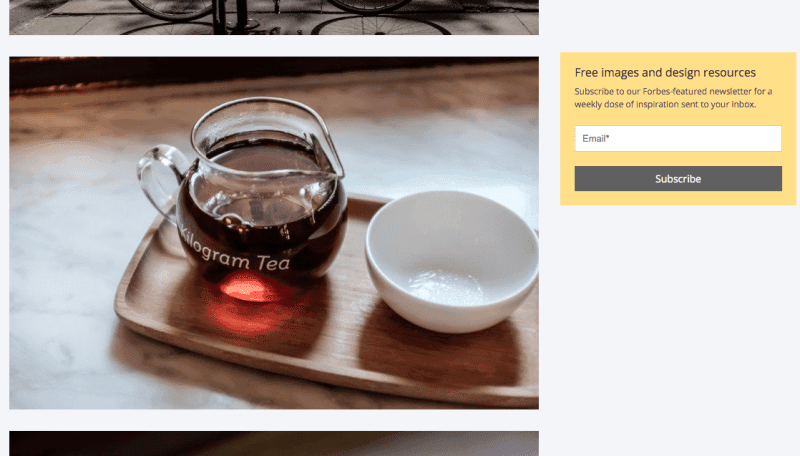Click the Subscribe button
The image size is (800, 456).
click(678, 179)
